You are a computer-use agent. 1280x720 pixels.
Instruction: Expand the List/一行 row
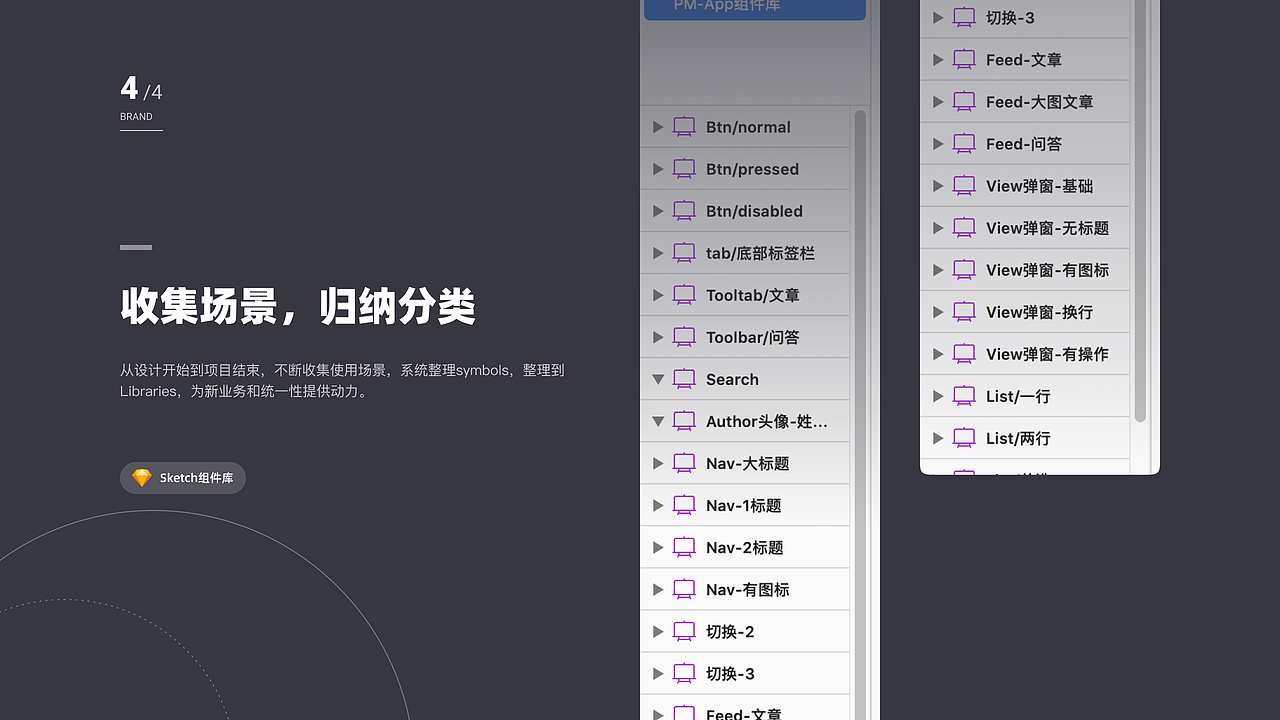[938, 396]
